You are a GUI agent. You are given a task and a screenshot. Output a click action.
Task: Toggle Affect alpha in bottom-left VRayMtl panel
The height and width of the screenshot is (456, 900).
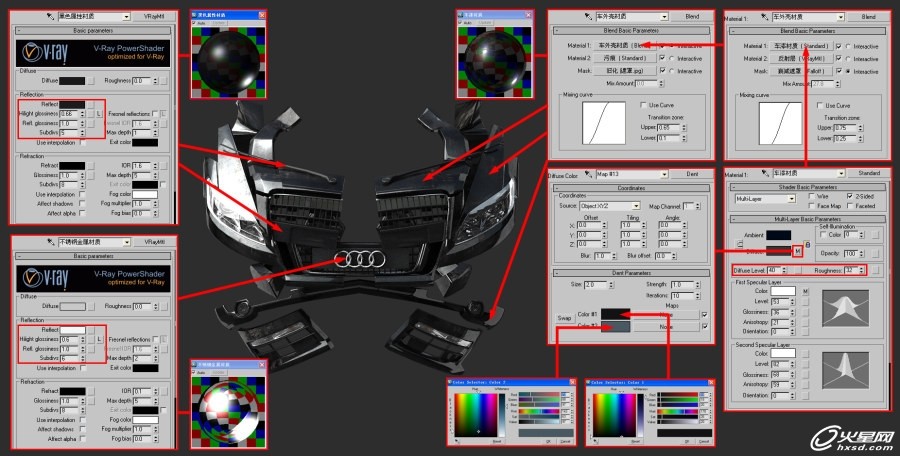click(x=83, y=439)
